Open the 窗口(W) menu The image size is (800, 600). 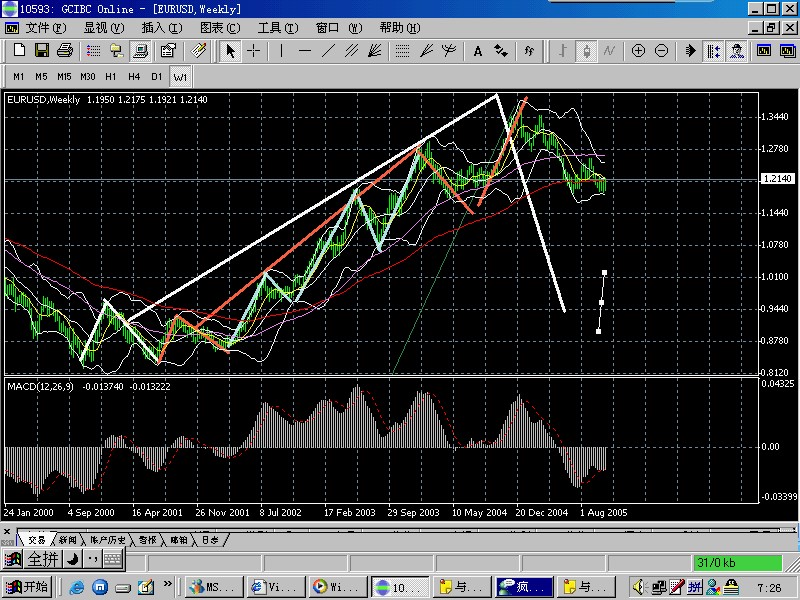click(x=339, y=28)
